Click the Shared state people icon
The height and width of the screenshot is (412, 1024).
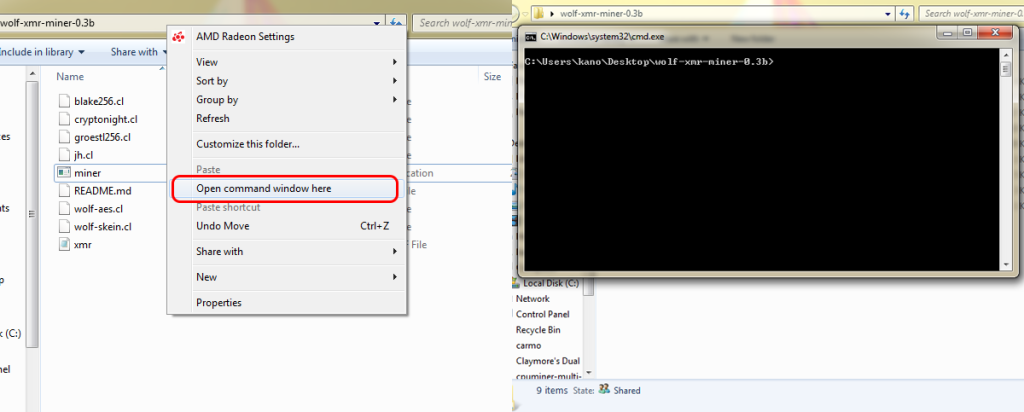[x=604, y=390]
